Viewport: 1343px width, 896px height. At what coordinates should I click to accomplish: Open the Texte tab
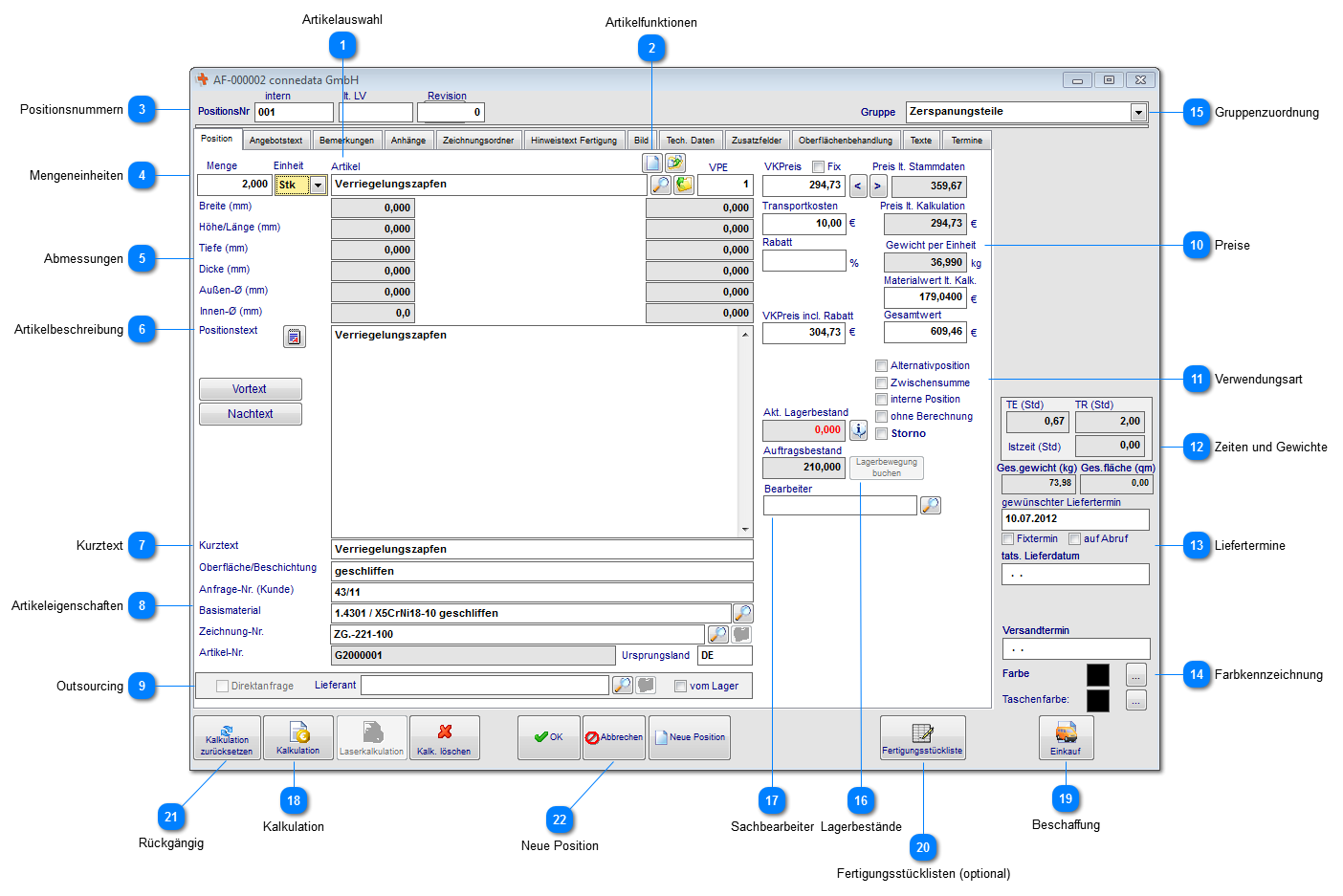pos(920,141)
